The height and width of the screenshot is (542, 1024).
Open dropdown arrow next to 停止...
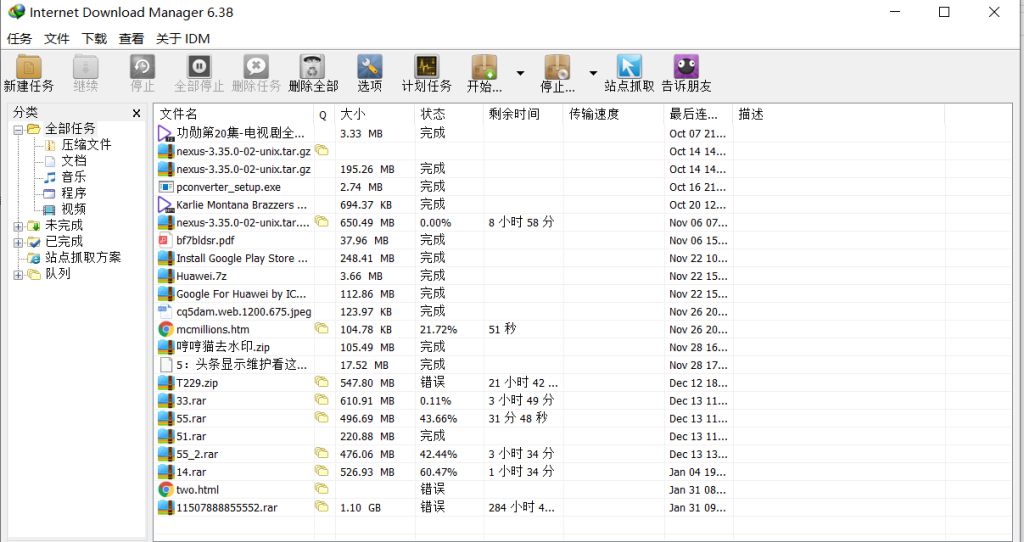(x=593, y=73)
